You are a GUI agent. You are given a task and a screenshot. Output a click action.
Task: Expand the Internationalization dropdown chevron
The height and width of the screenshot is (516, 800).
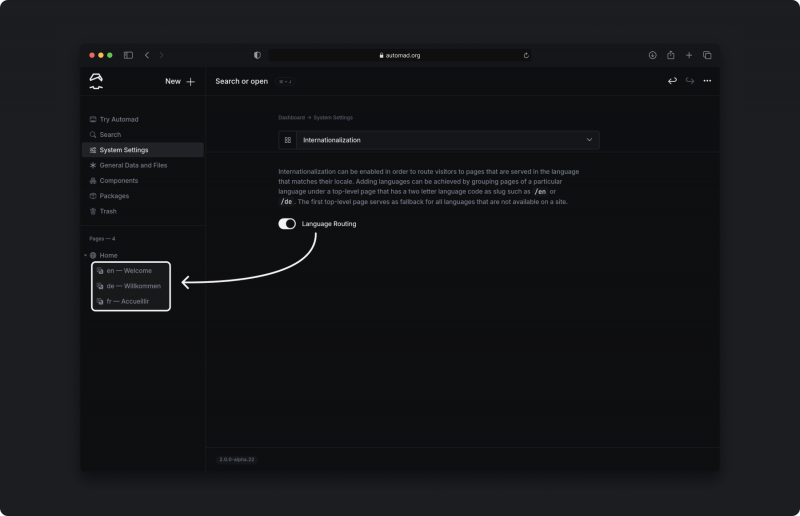point(589,140)
